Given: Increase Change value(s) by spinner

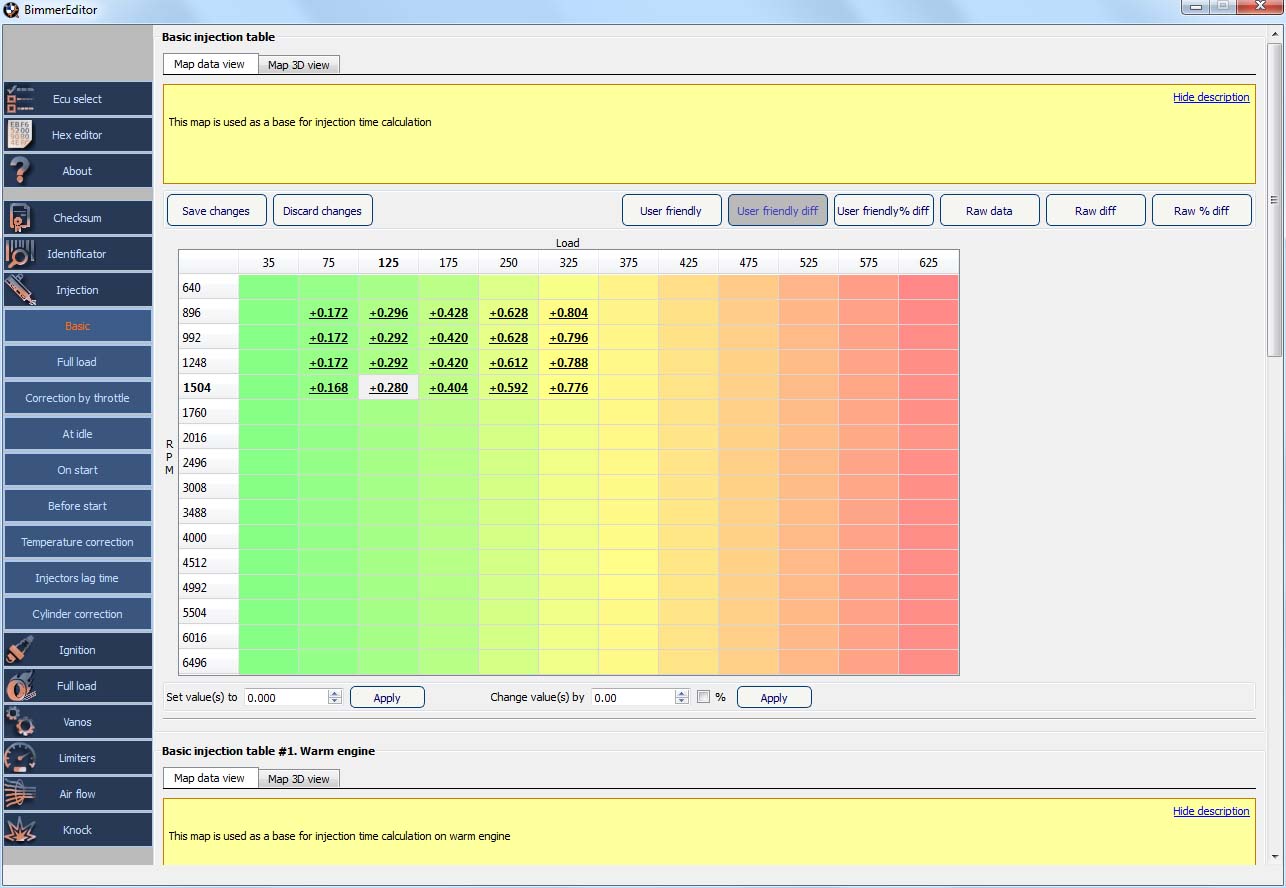Looking at the screenshot, I should click(682, 693).
